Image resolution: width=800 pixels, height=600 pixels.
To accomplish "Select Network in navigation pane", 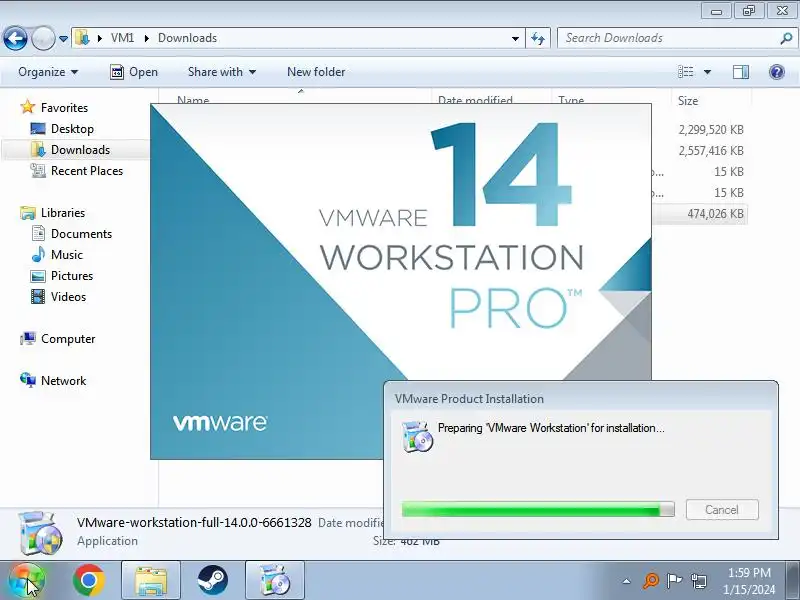I will [x=63, y=380].
